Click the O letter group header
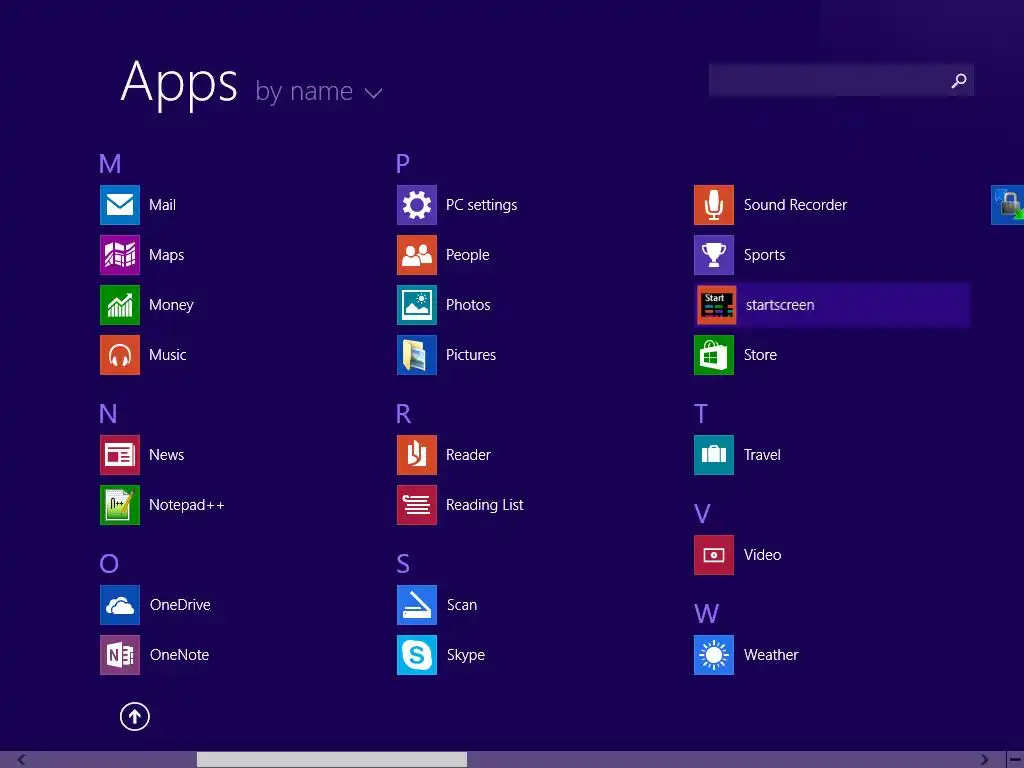This screenshot has width=1024, height=768. point(109,564)
